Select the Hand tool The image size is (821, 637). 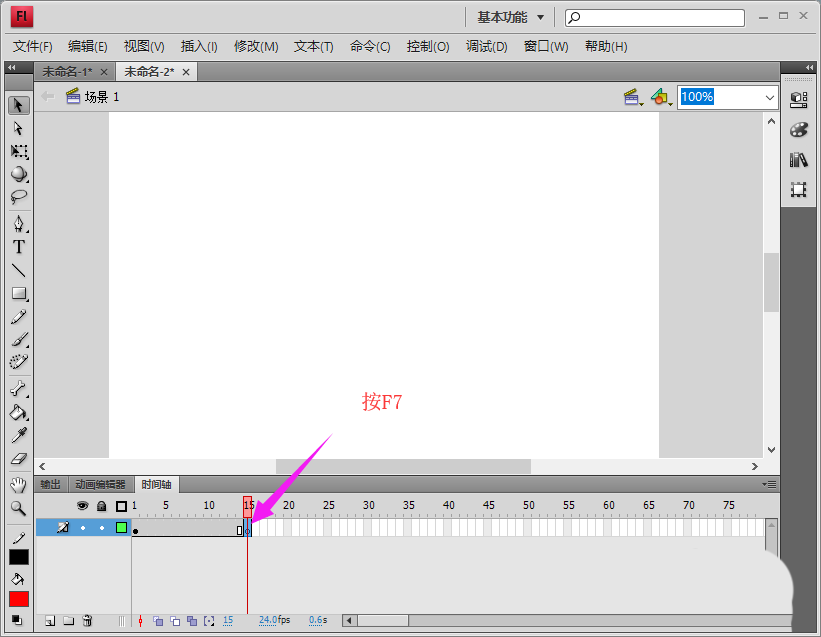19,485
